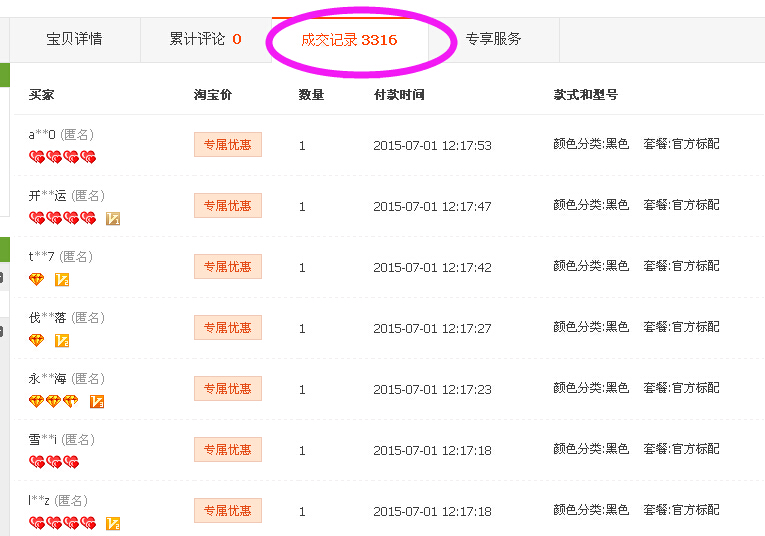Click the gold badge icon beside 伐**落
The width and height of the screenshot is (765, 536).
pyautogui.click(x=62, y=340)
